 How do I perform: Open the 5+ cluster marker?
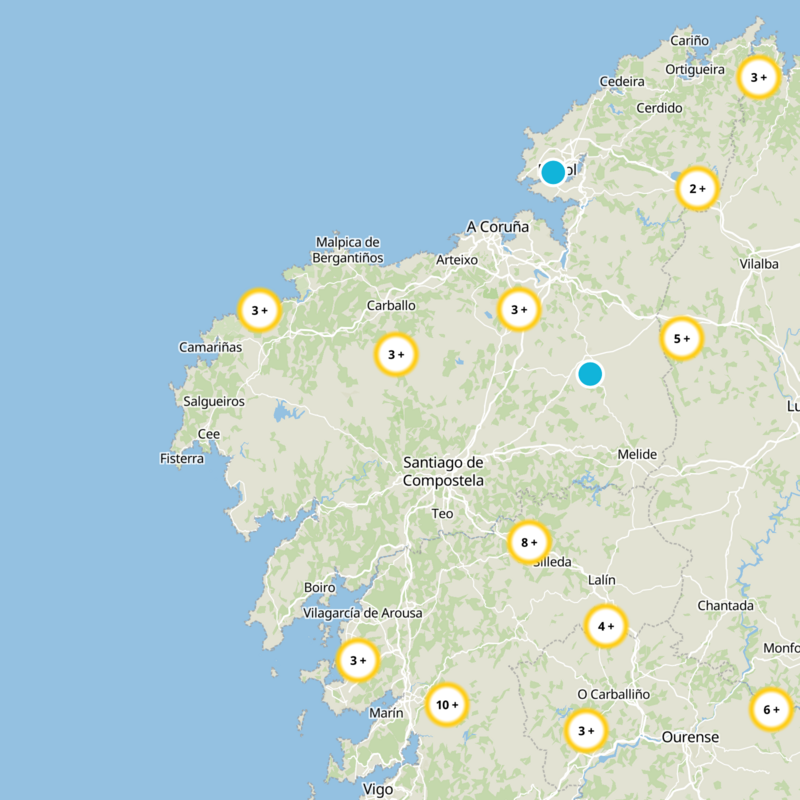tap(682, 338)
